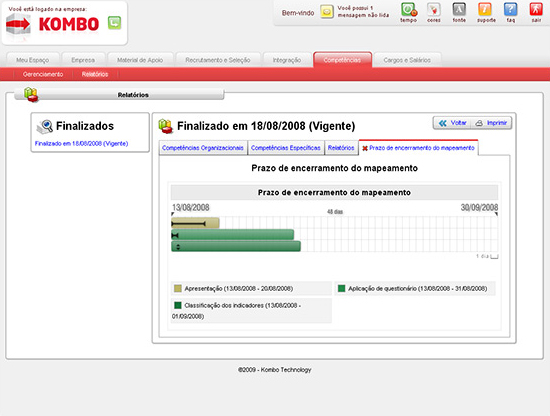
Task: Click the Relatórios section header cubes icon
Action: point(31,95)
